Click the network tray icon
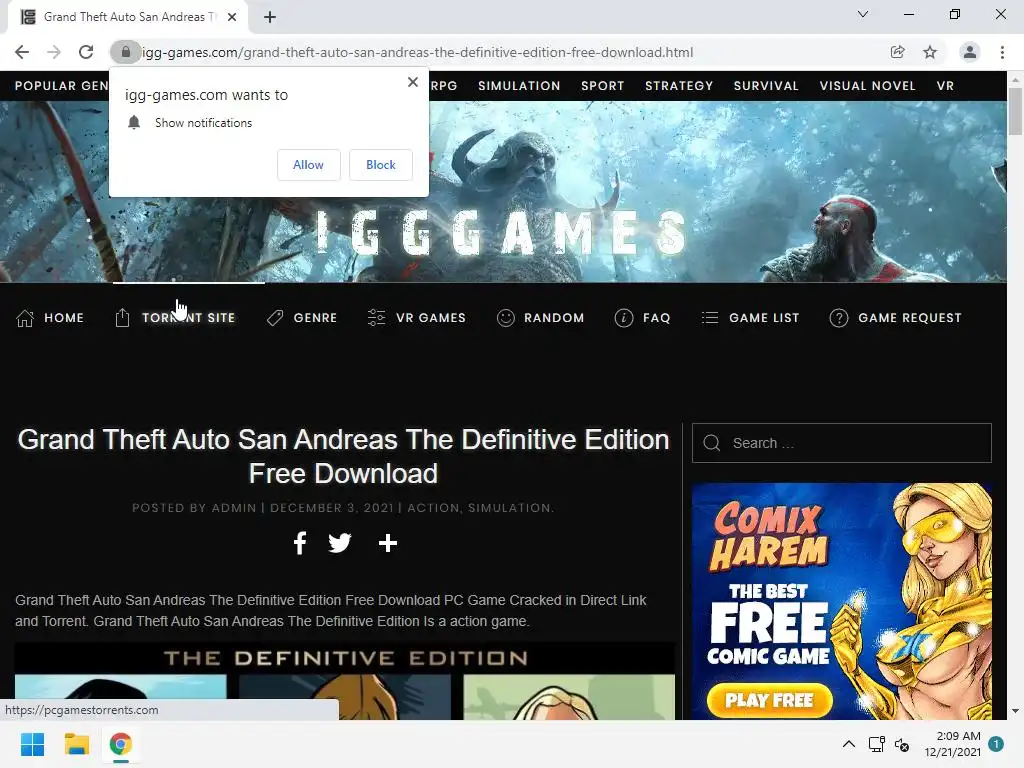 click(x=876, y=744)
